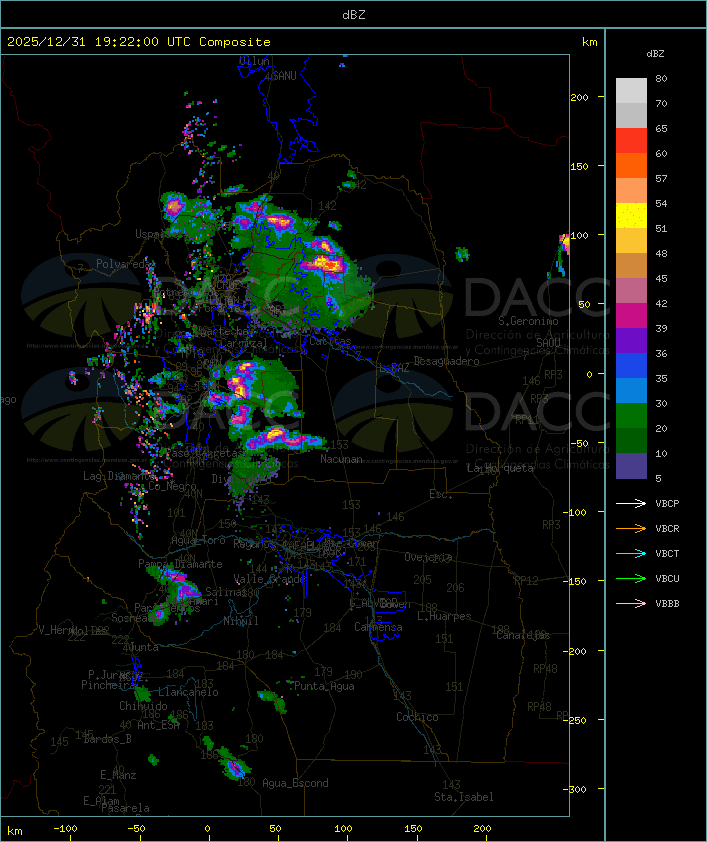Click the -300 km tick on right axis
This screenshot has width=707, height=842.
coord(577,789)
